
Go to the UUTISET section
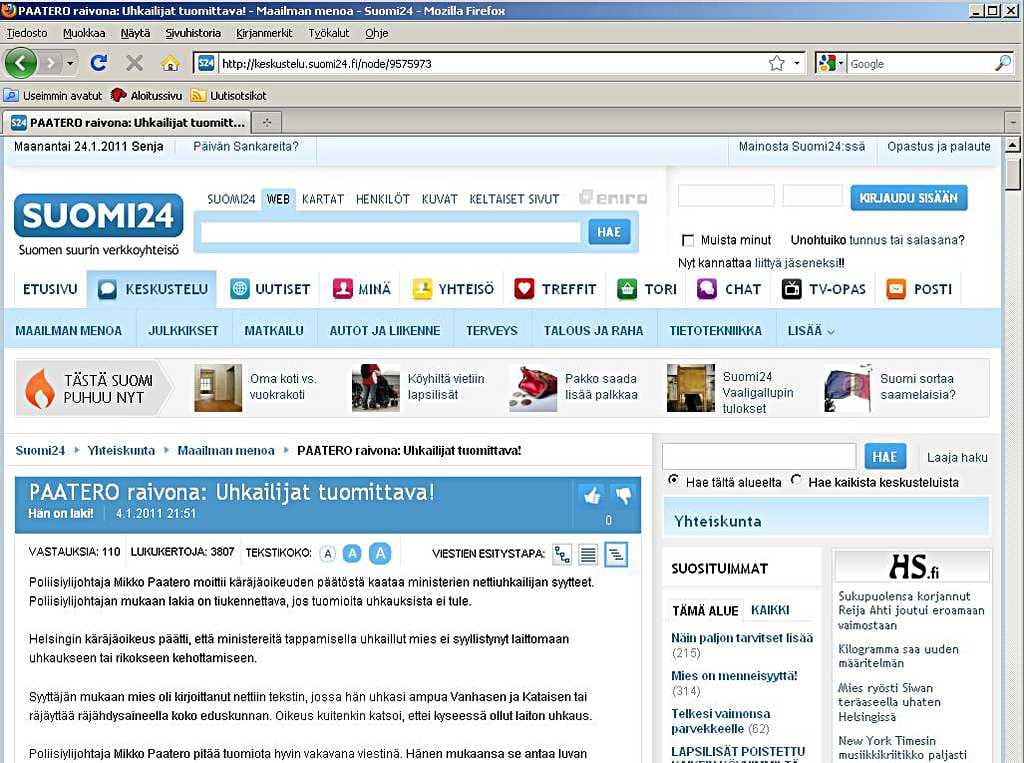(x=270, y=289)
